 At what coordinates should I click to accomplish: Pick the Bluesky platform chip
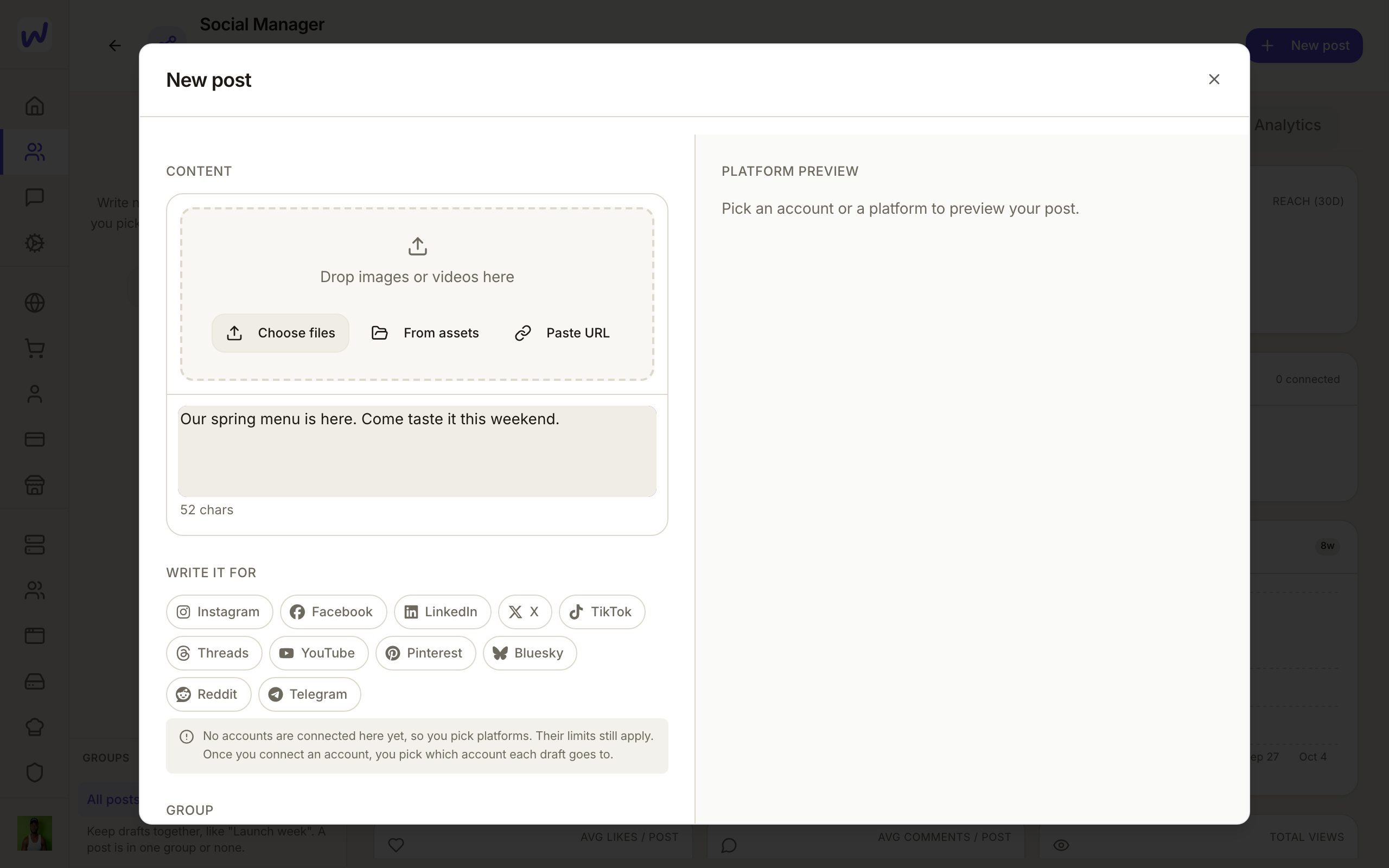[x=529, y=653]
